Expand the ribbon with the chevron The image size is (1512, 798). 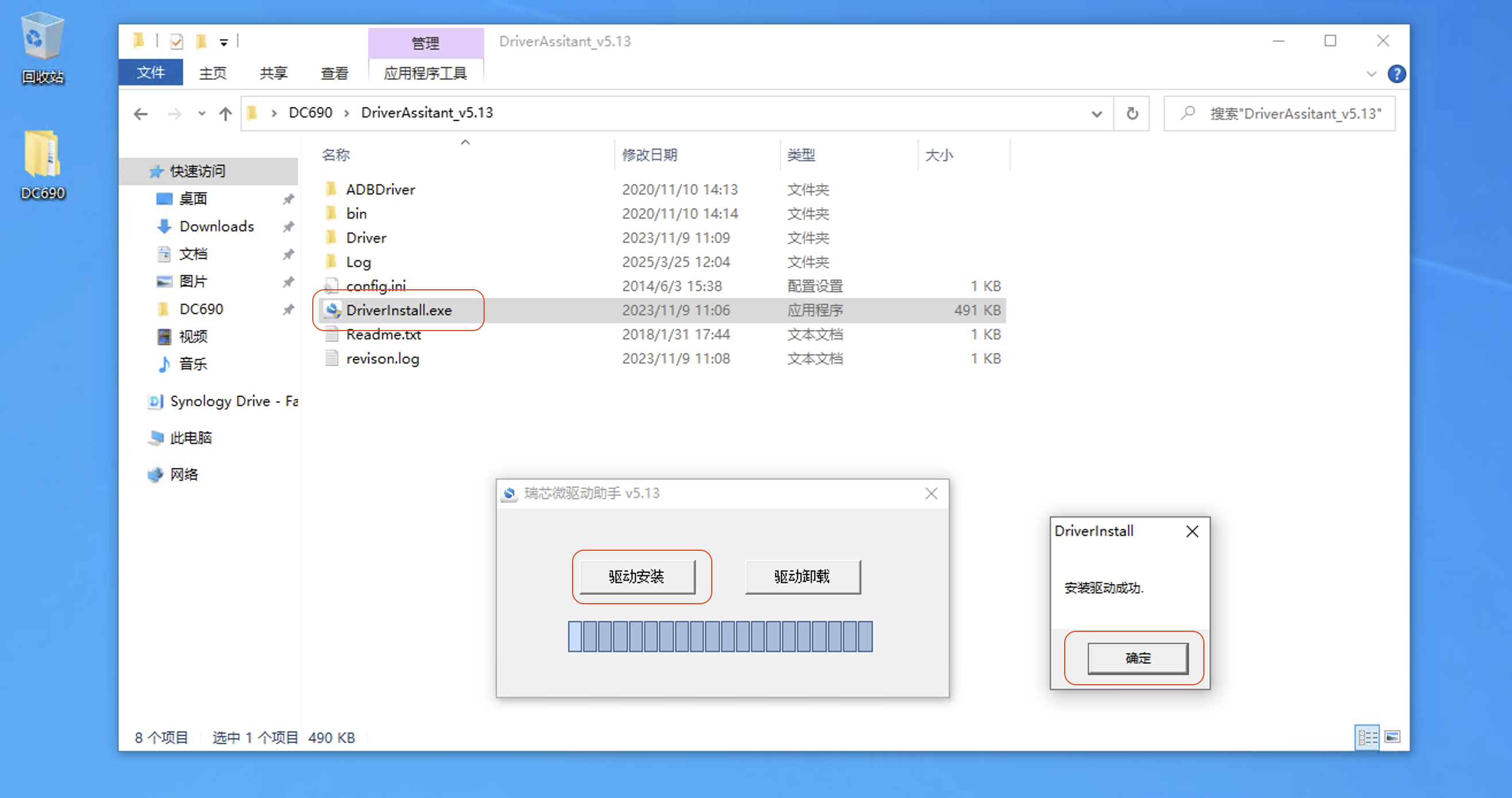1372,74
